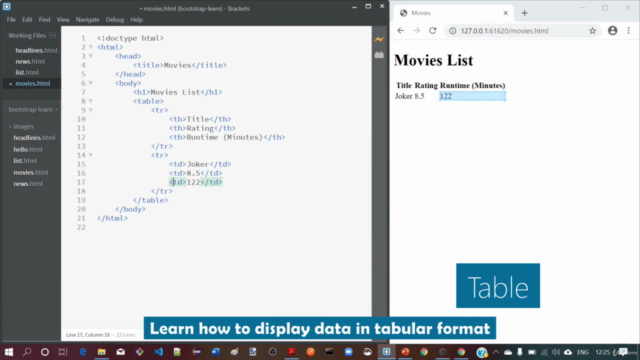
Task: Click the Chrome address bar URL
Action: [504, 31]
